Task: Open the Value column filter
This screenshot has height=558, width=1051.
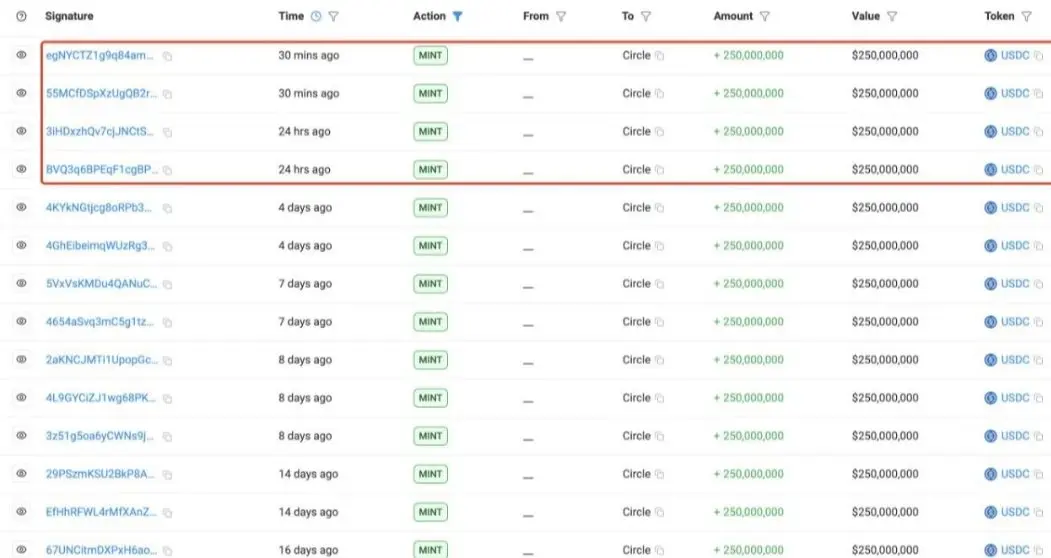Action: 892,16
